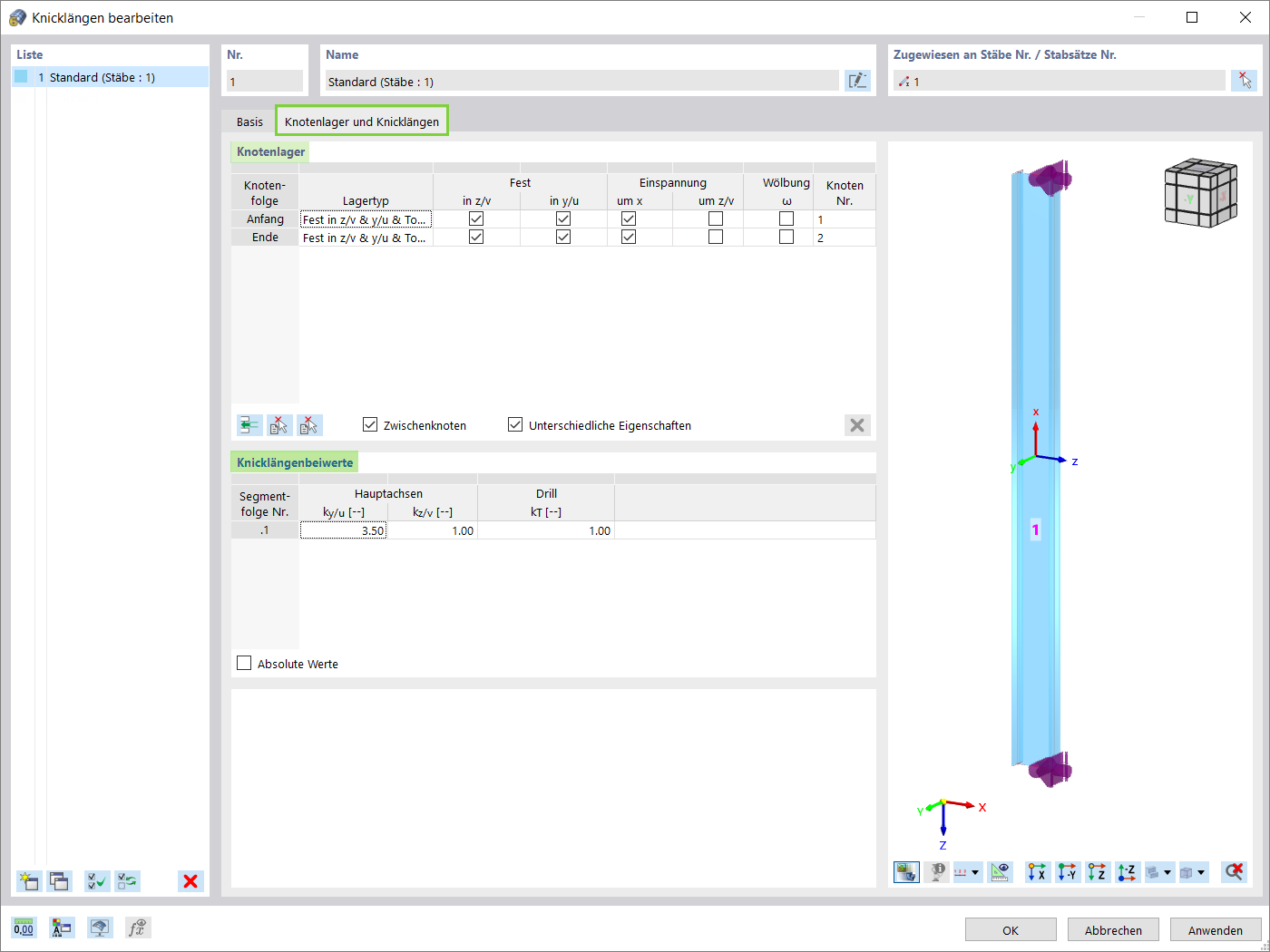Edit the kT Drill value 1.00
The image size is (1270, 952).
click(x=546, y=530)
